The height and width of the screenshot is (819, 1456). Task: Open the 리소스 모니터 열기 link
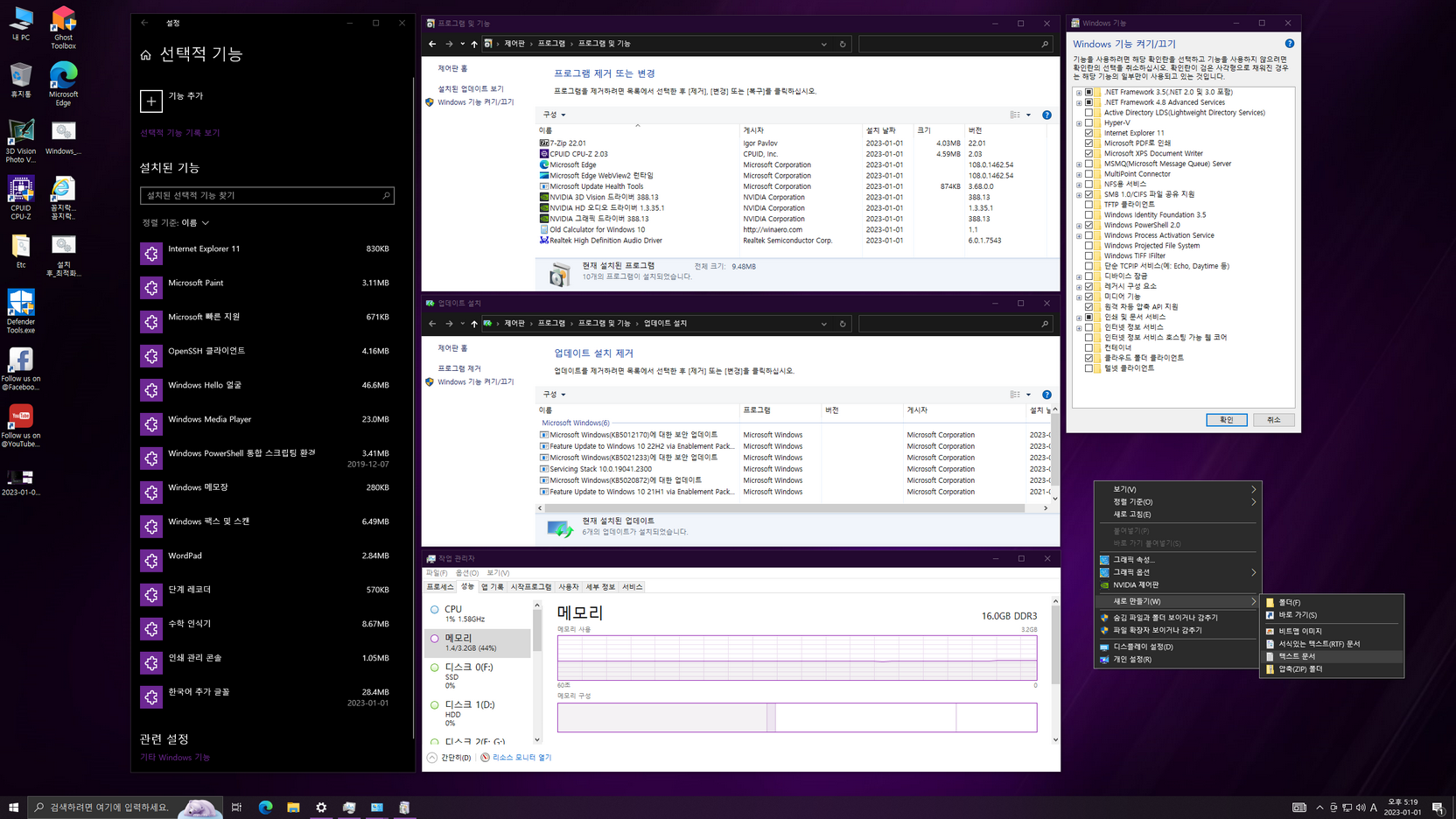tap(521, 758)
